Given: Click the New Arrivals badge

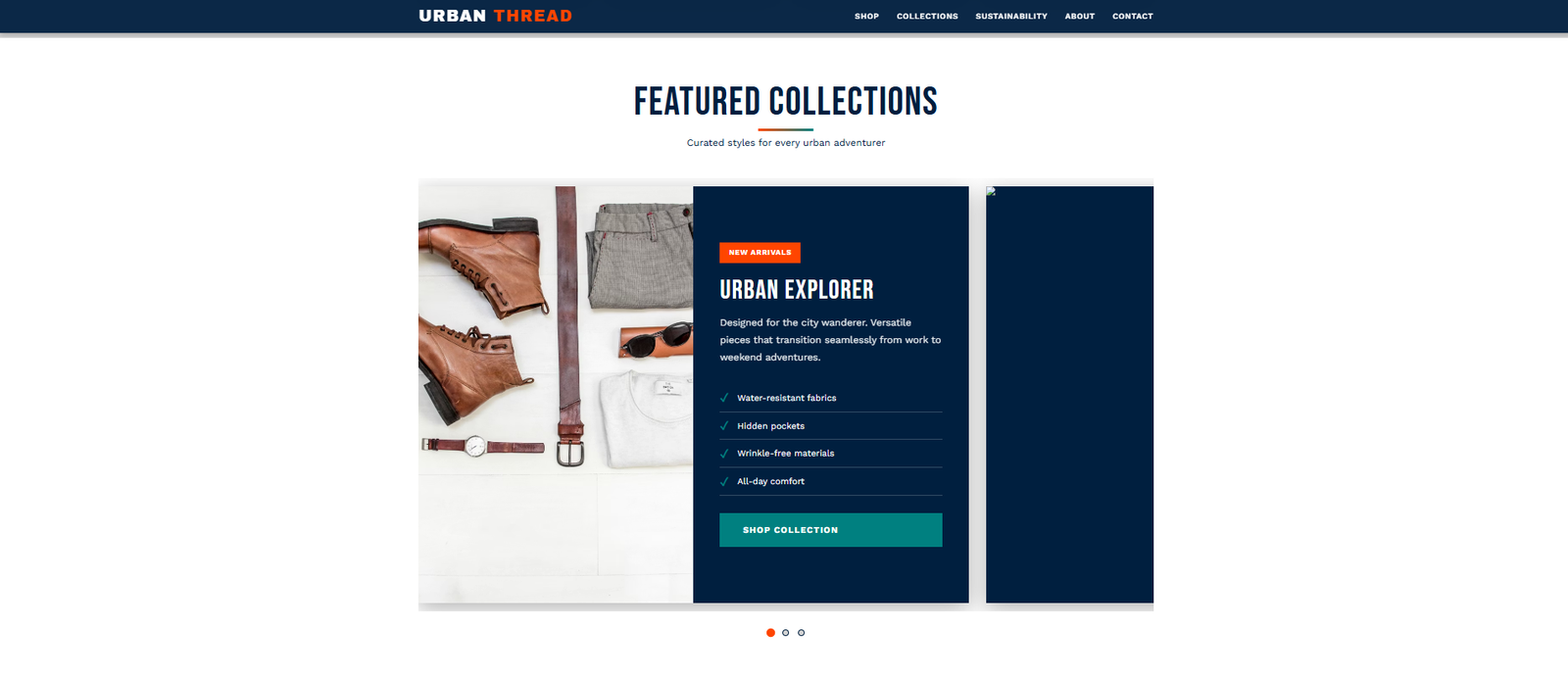Looking at the screenshot, I should [x=759, y=253].
